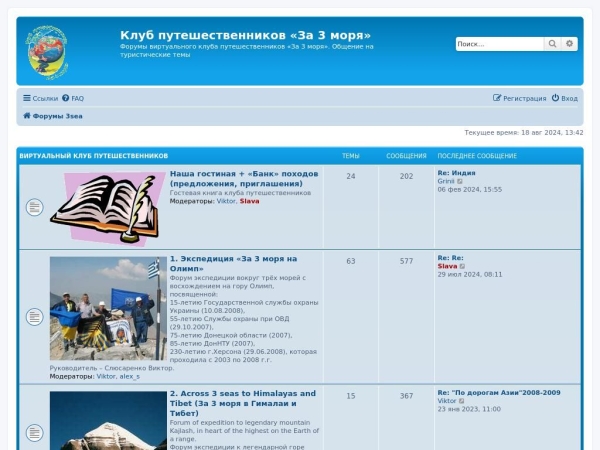Image resolution: width=600 pixels, height=450 pixels.
Task: Open forum Экспедиция «За 3 моря на Олимп»
Action: click(x=233, y=264)
